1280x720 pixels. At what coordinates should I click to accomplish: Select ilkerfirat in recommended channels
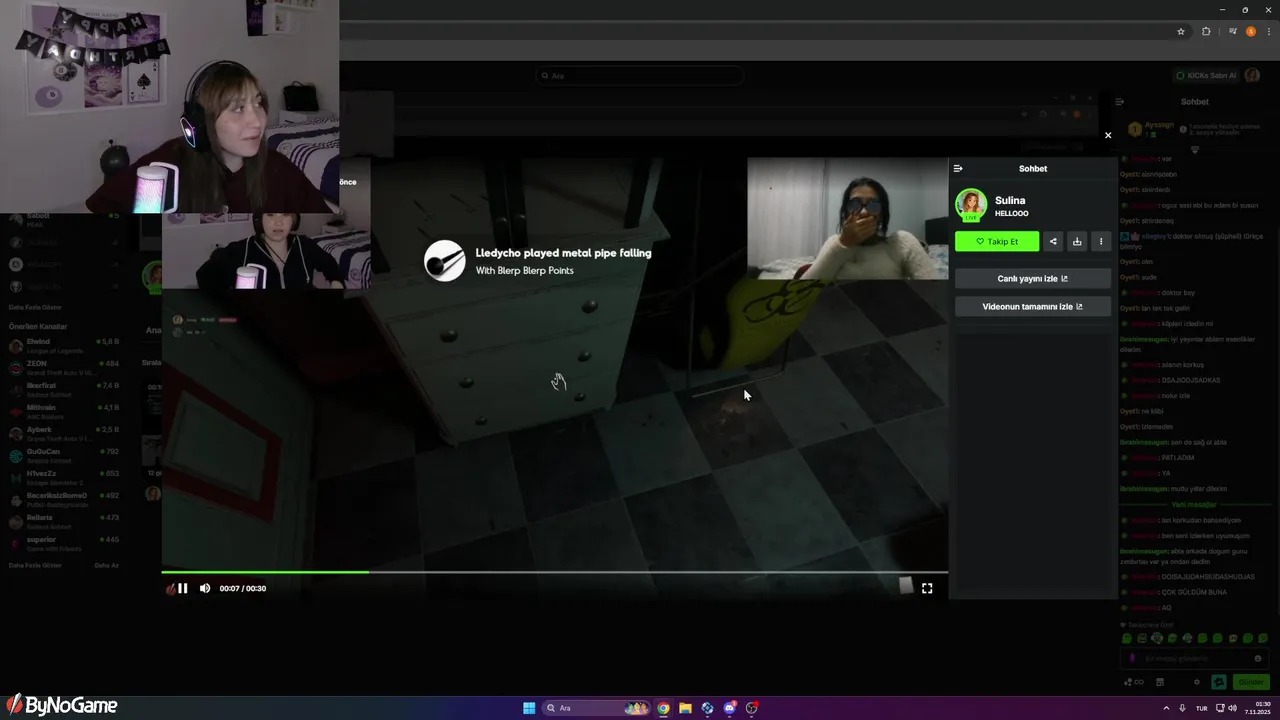click(63, 388)
